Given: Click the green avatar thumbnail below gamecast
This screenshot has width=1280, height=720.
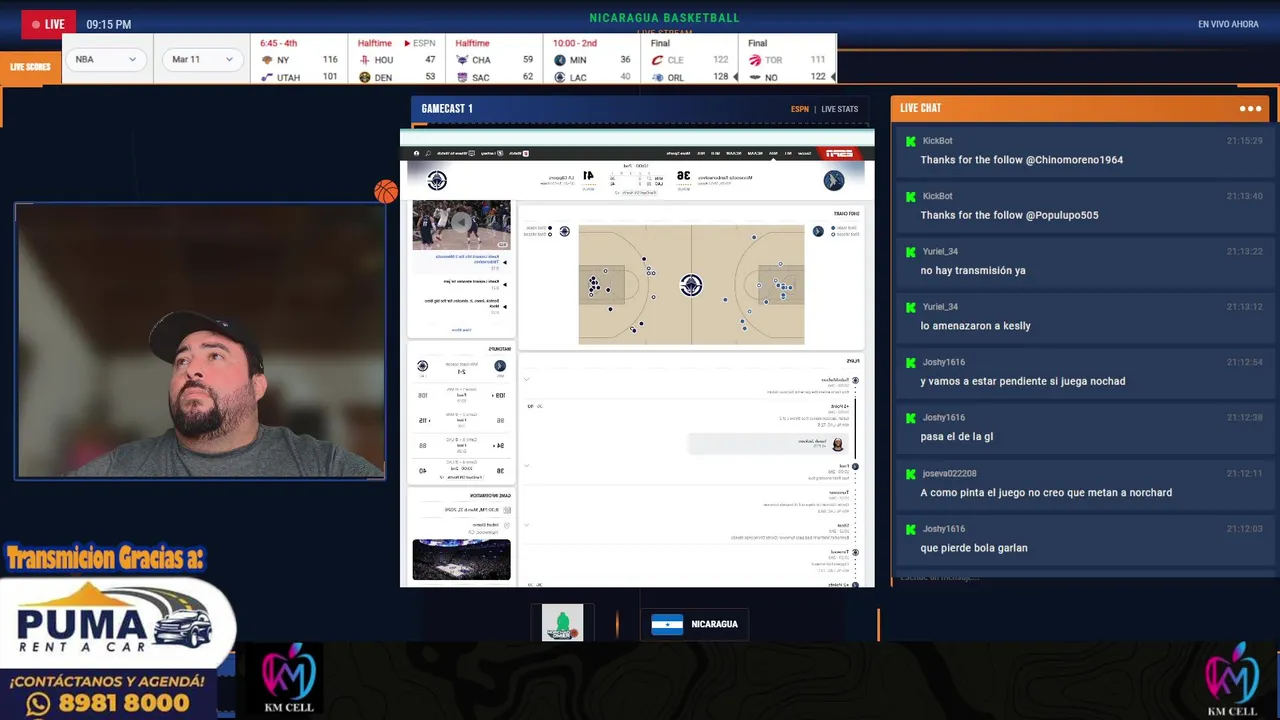Looking at the screenshot, I should [562, 623].
